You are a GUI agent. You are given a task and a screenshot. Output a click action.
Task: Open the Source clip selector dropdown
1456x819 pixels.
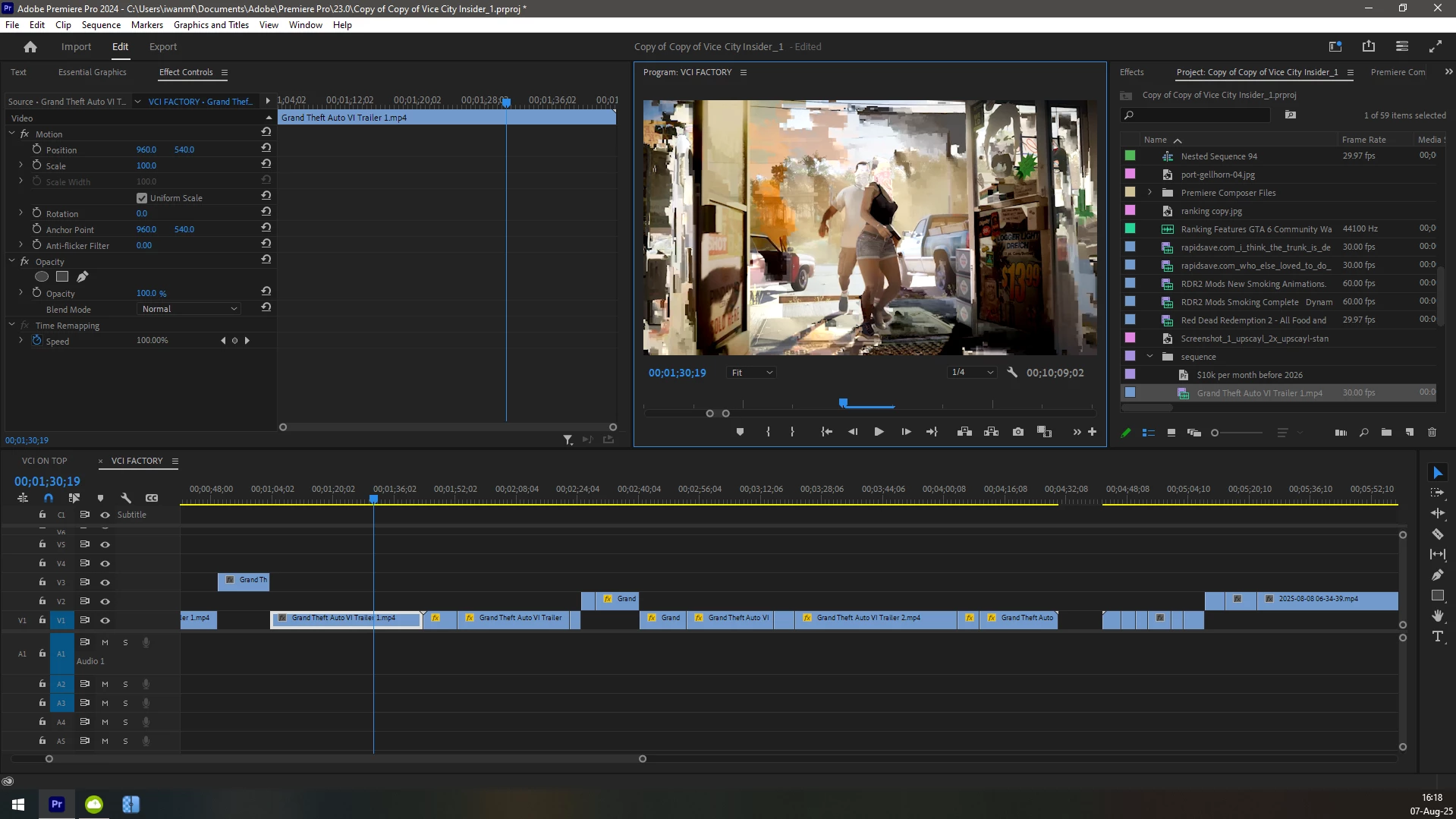tap(137, 102)
